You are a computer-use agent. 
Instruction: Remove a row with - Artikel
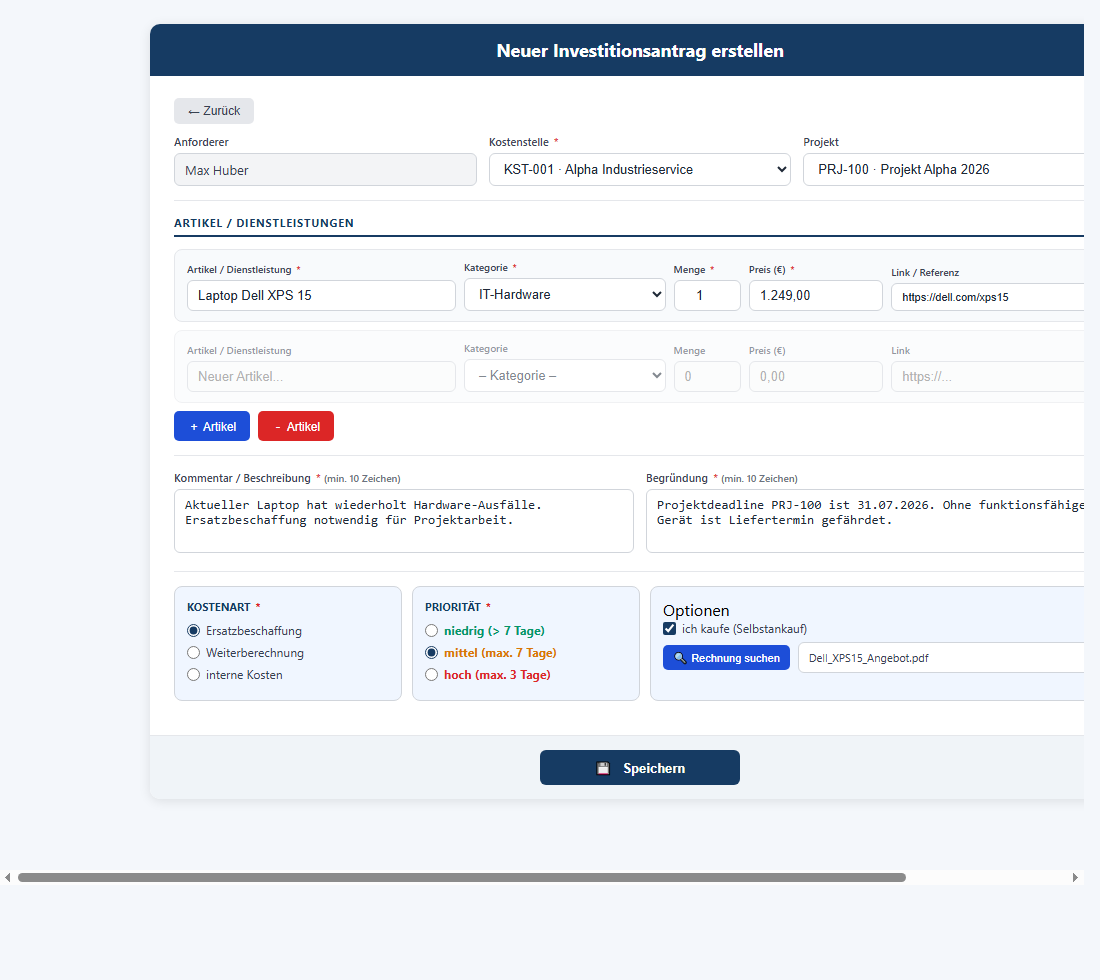tap(296, 427)
